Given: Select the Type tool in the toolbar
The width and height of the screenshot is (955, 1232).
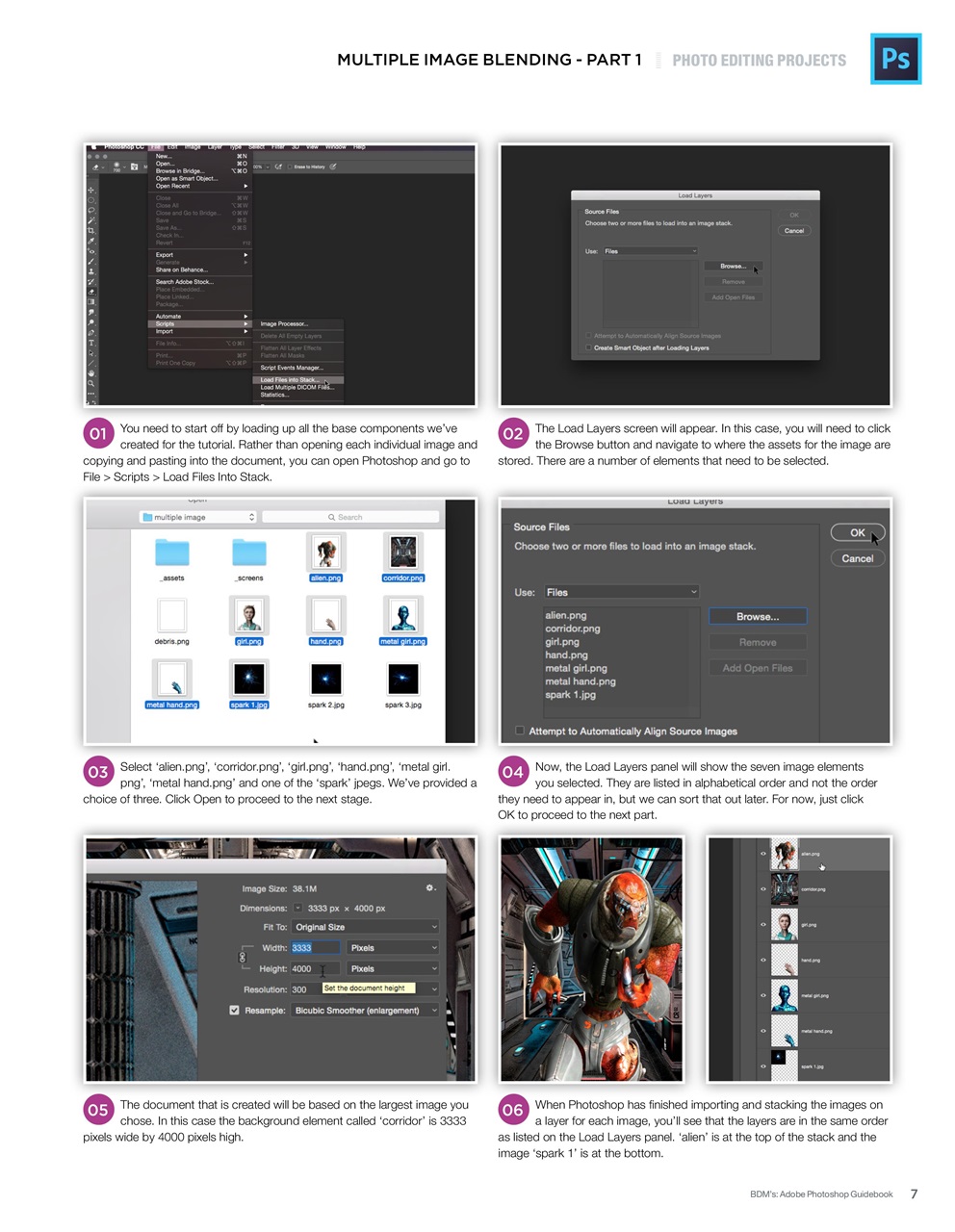Looking at the screenshot, I should tap(91, 341).
